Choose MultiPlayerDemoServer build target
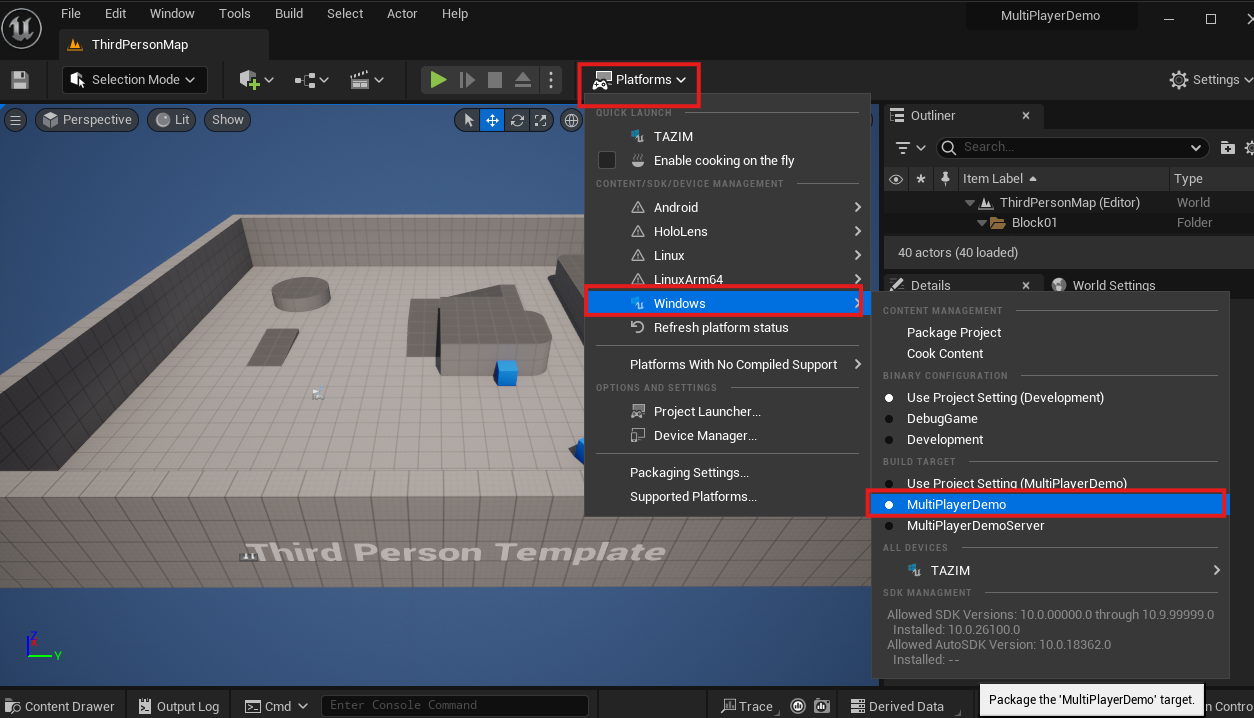Screen dimensions: 1254x718 (x=975, y=526)
